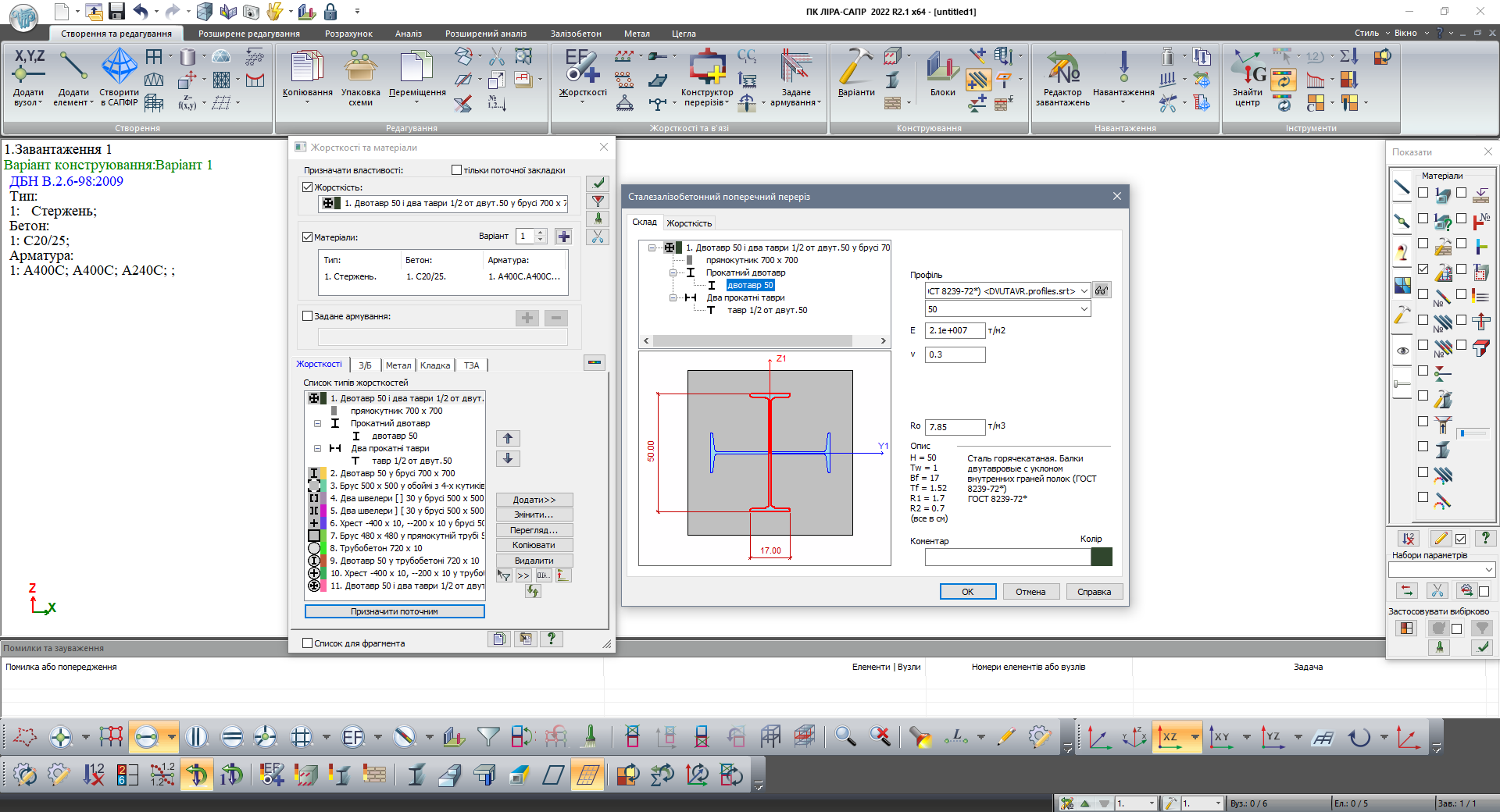The height and width of the screenshot is (812, 1500).
Task: Click the profile database browse icon
Action: pyautogui.click(x=1102, y=290)
